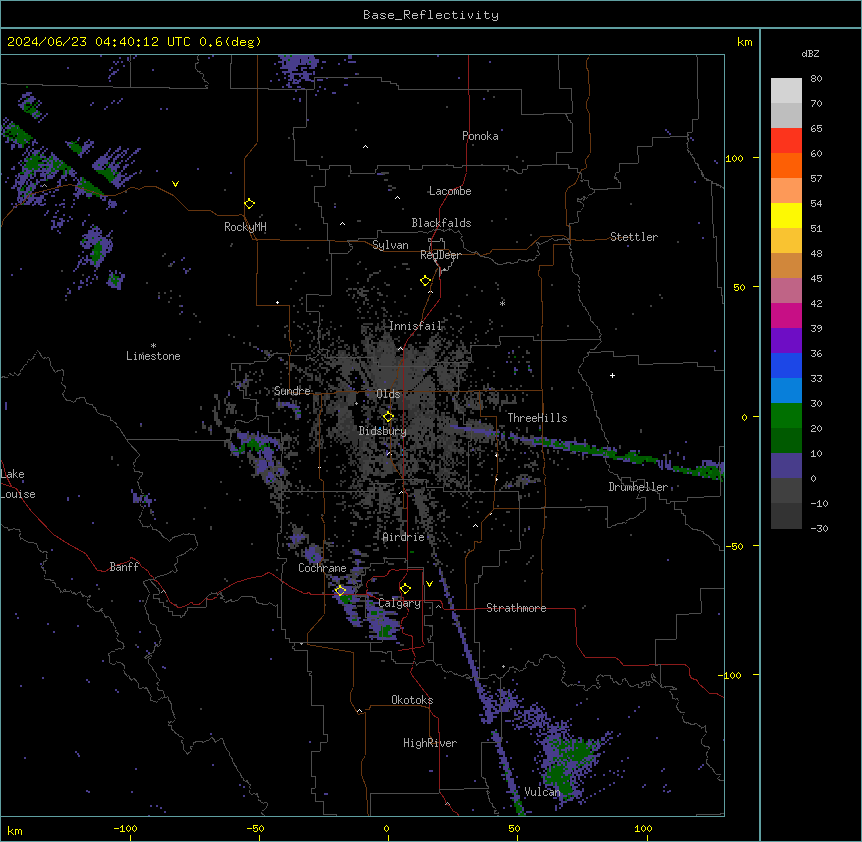Click the 100 tick on the bottom axis
862x842 pixels.
pos(643,829)
